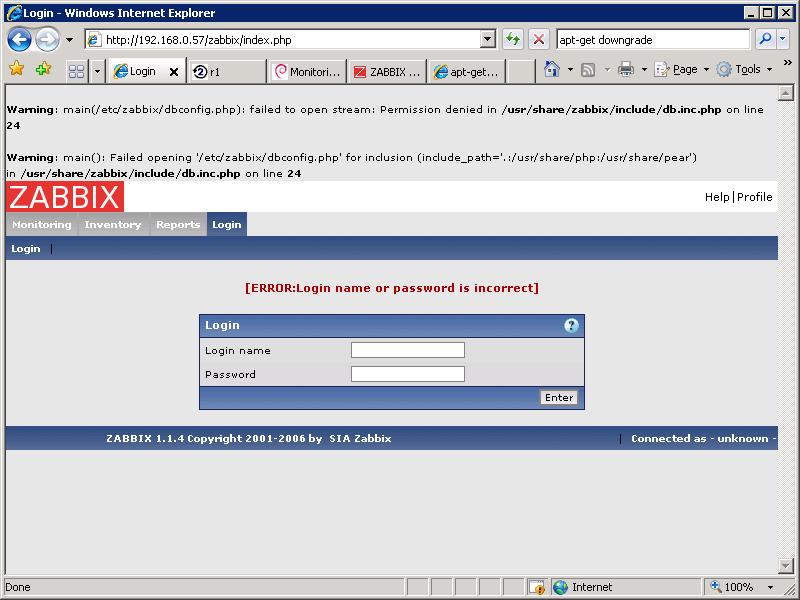
Task: Open the Tools menu
Action: 744,69
